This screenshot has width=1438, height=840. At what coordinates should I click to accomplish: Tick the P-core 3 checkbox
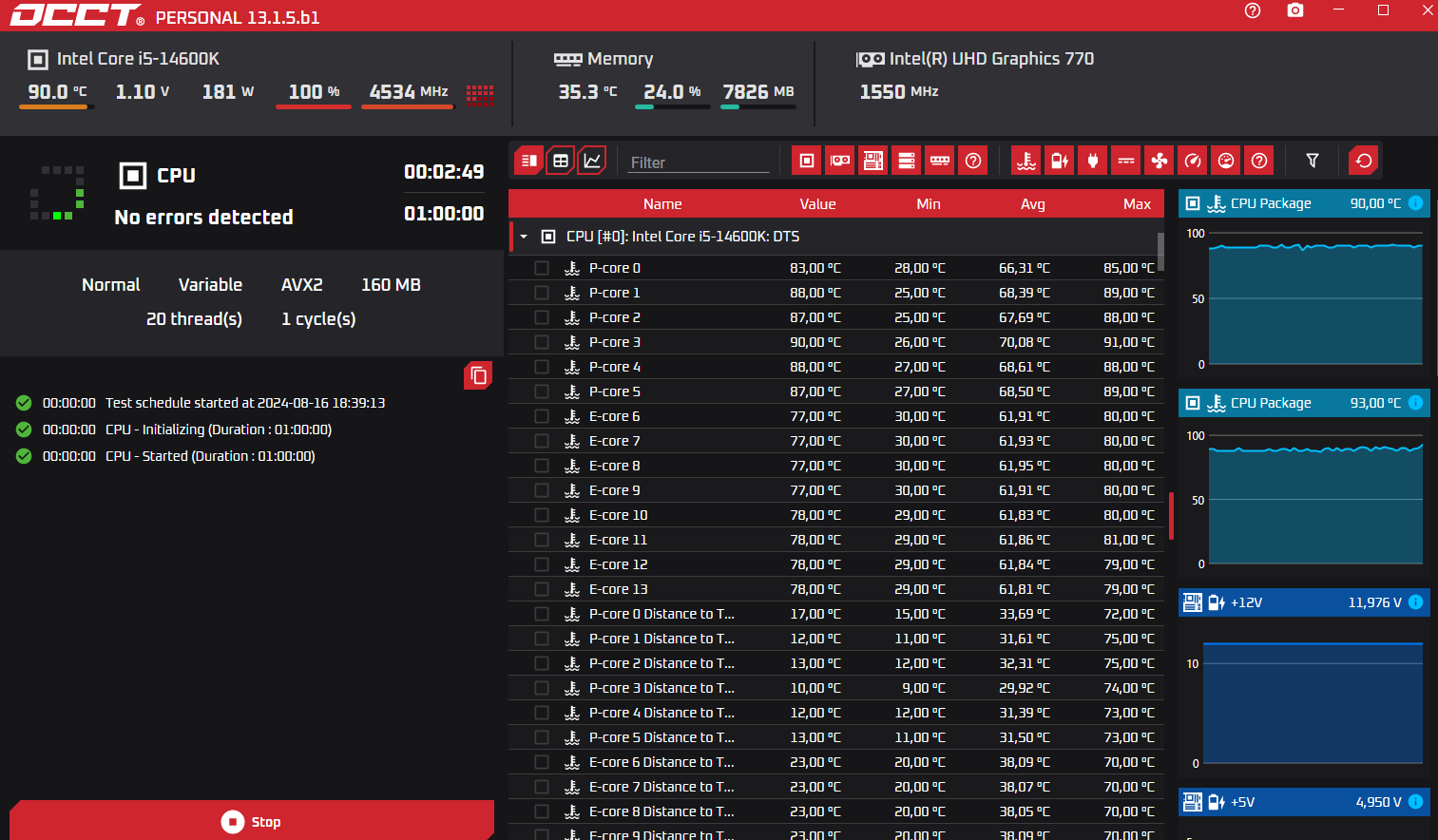coord(542,342)
